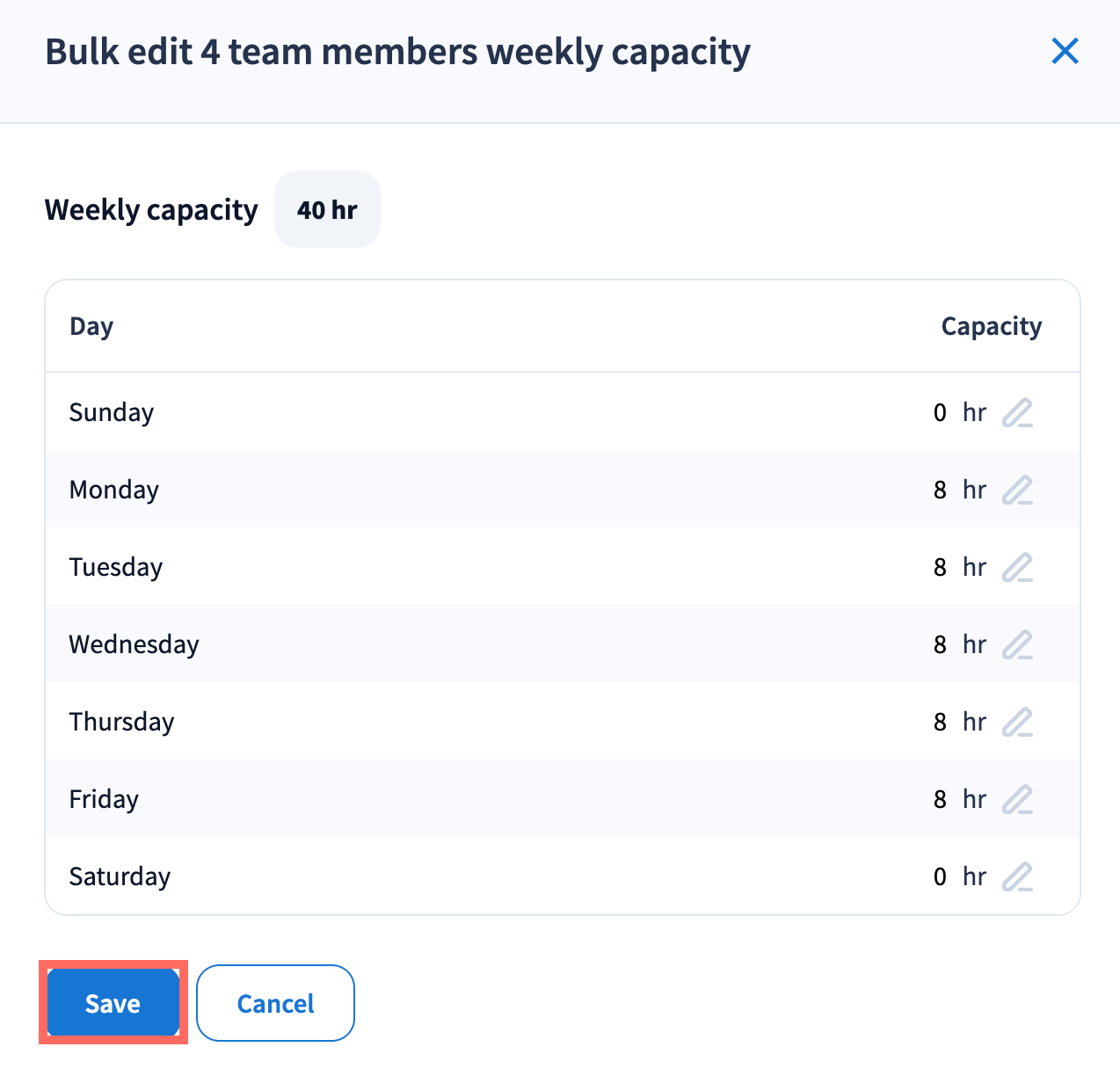The image size is (1120, 1076).
Task: Click the Day column header
Action: [x=91, y=326]
